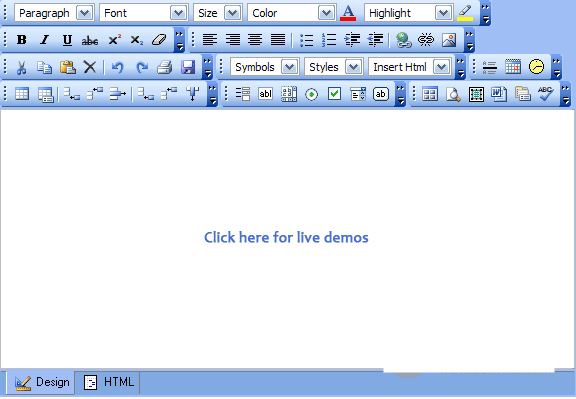The height and width of the screenshot is (399, 576).
Task: Select the scissors cut icon
Action: click(22, 67)
